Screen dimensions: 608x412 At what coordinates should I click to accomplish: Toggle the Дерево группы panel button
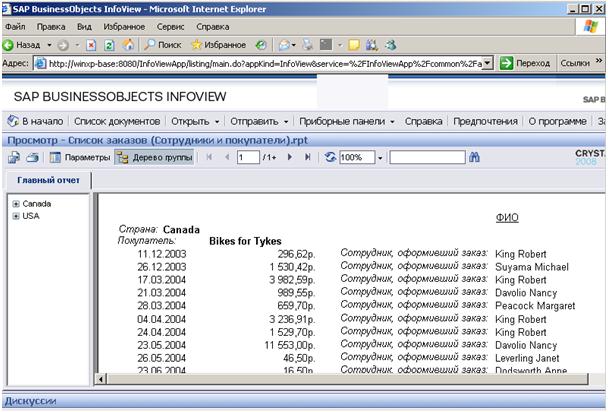pos(154,157)
